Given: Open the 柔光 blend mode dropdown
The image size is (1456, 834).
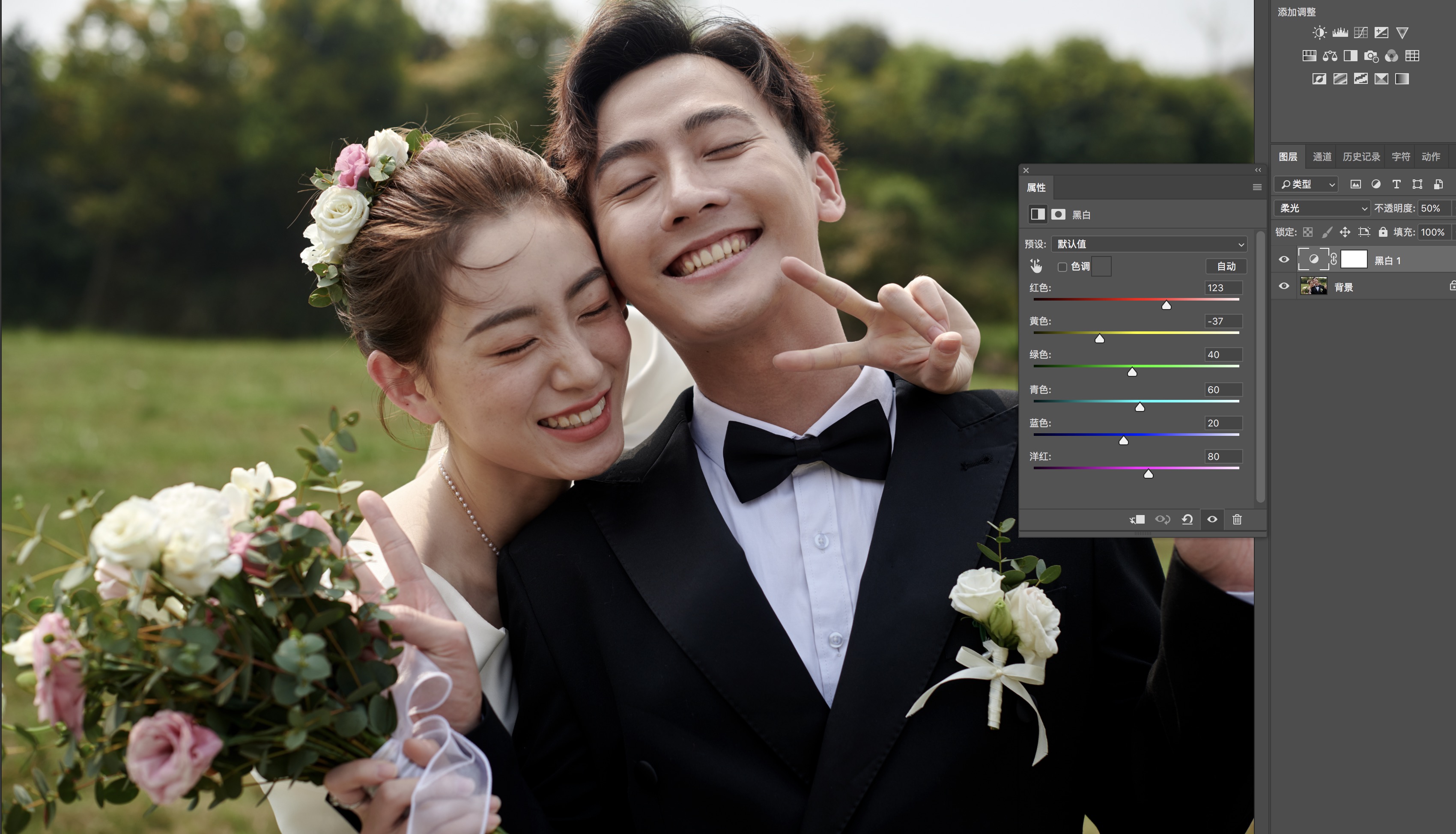Looking at the screenshot, I should tap(1322, 208).
